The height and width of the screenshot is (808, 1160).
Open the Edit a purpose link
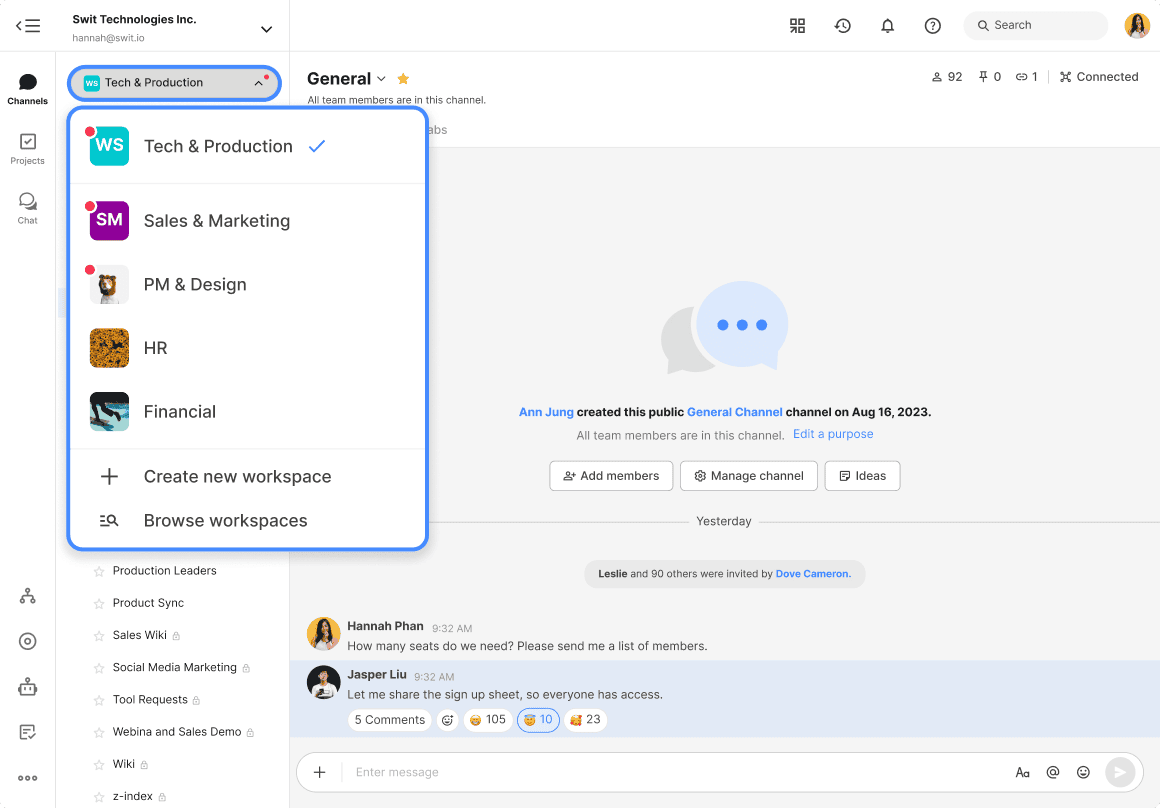833,434
